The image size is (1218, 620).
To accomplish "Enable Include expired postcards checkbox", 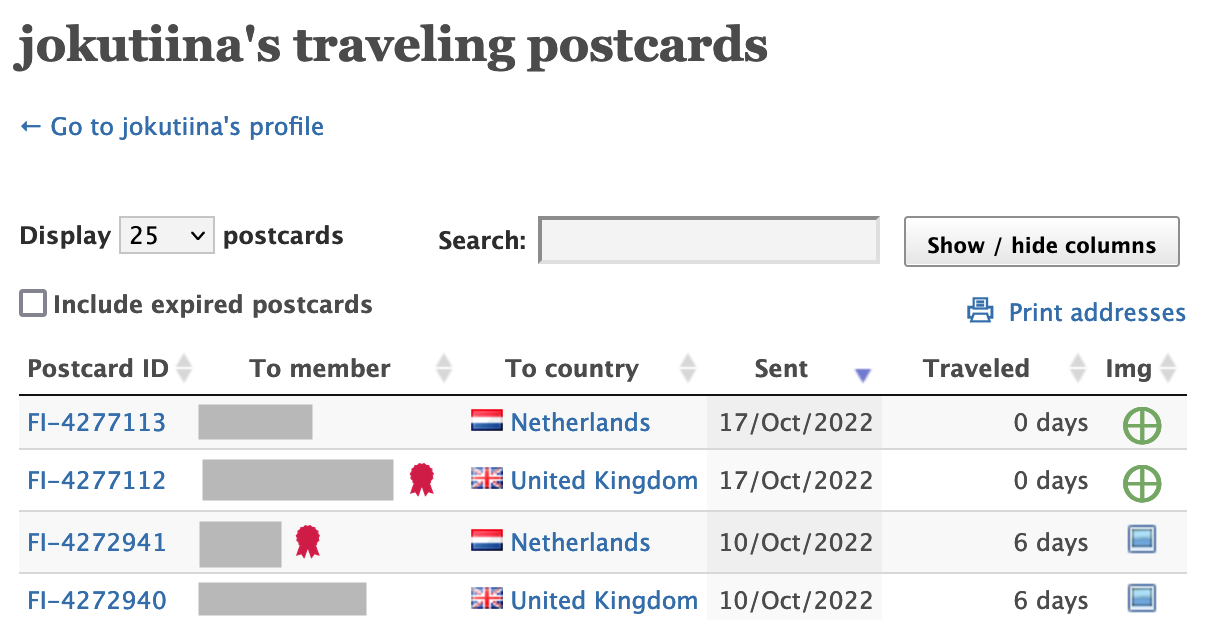I will [x=34, y=303].
